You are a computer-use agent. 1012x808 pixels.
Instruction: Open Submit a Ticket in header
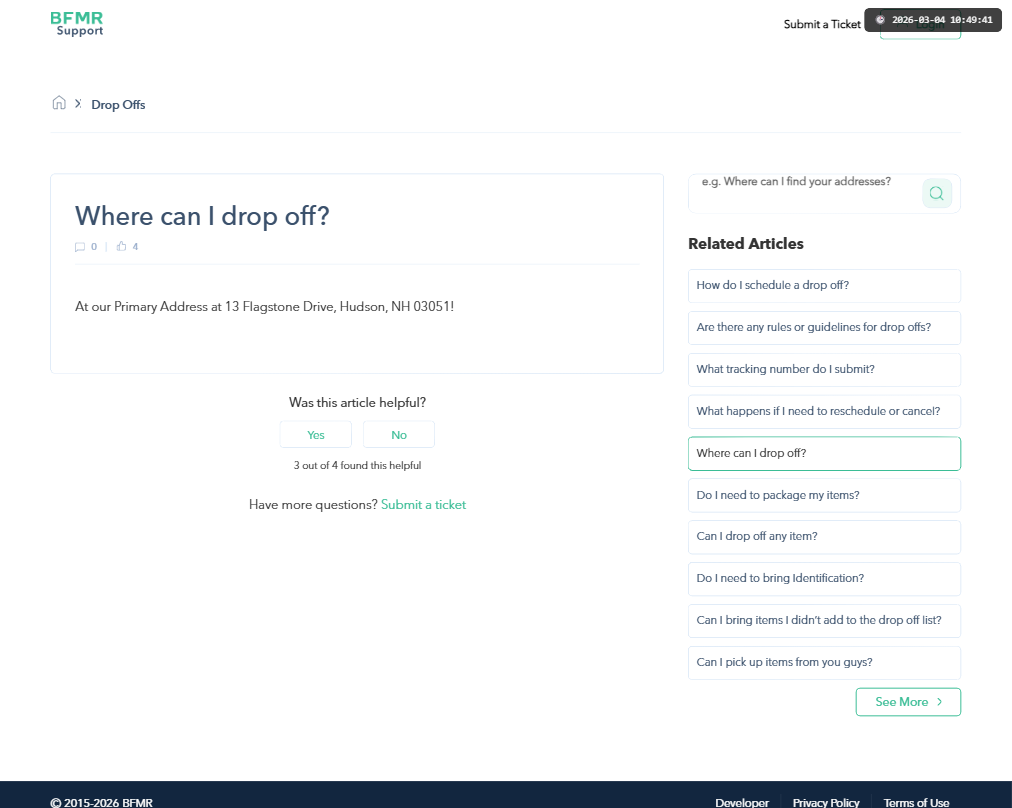[x=822, y=25]
